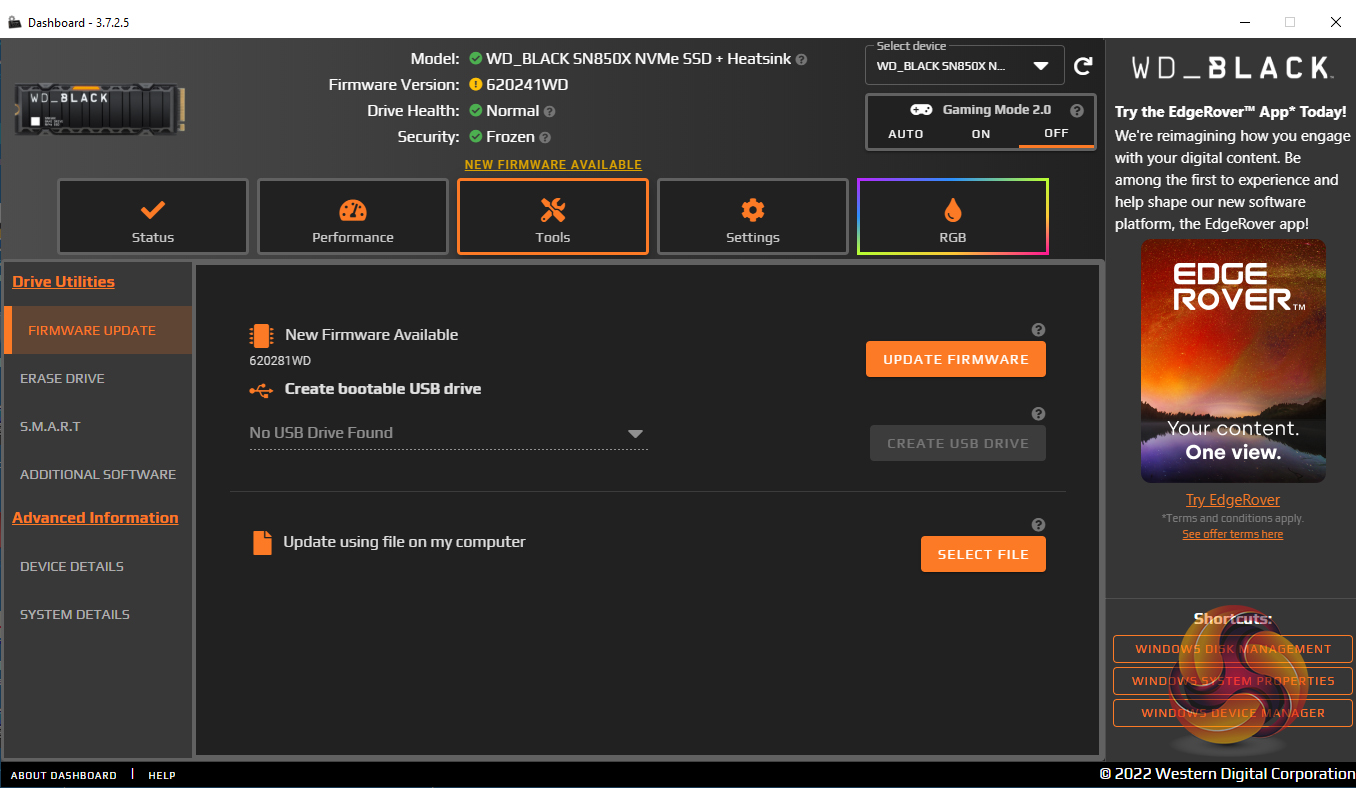Click the Settings gear icon
Image resolution: width=1356 pixels, height=788 pixels.
tap(753, 210)
